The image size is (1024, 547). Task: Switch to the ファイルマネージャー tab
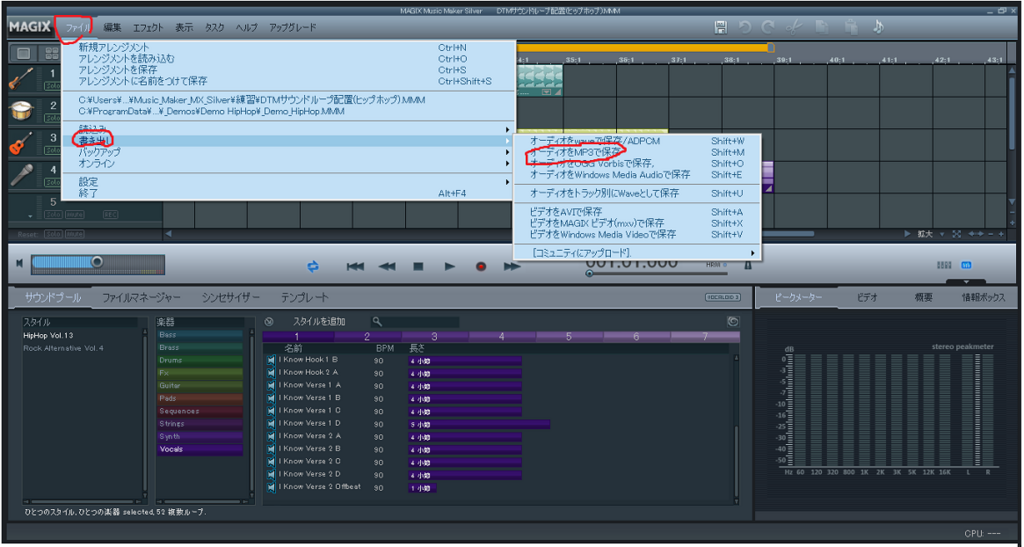pyautogui.click(x=141, y=298)
